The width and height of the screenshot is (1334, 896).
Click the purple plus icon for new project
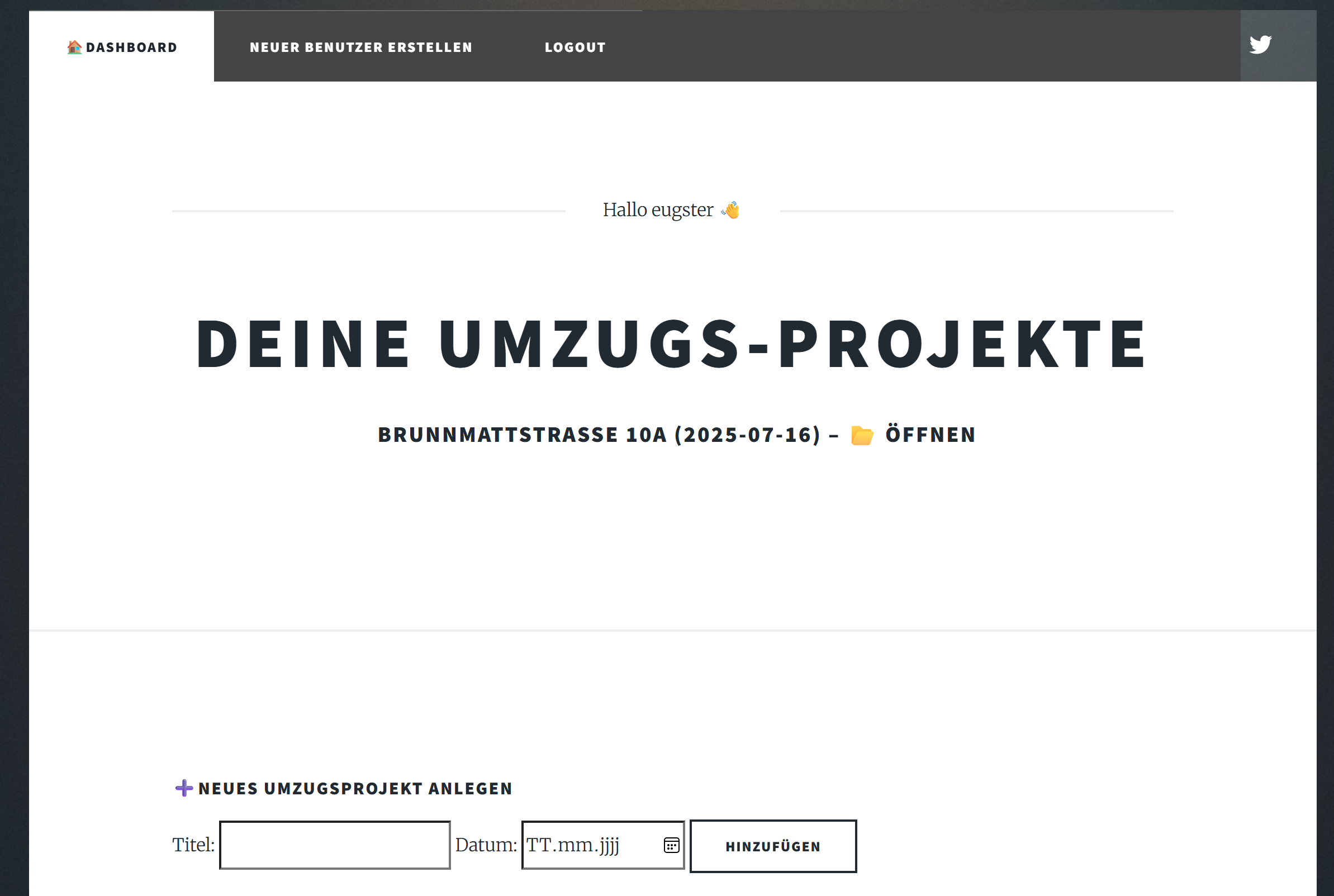click(184, 788)
